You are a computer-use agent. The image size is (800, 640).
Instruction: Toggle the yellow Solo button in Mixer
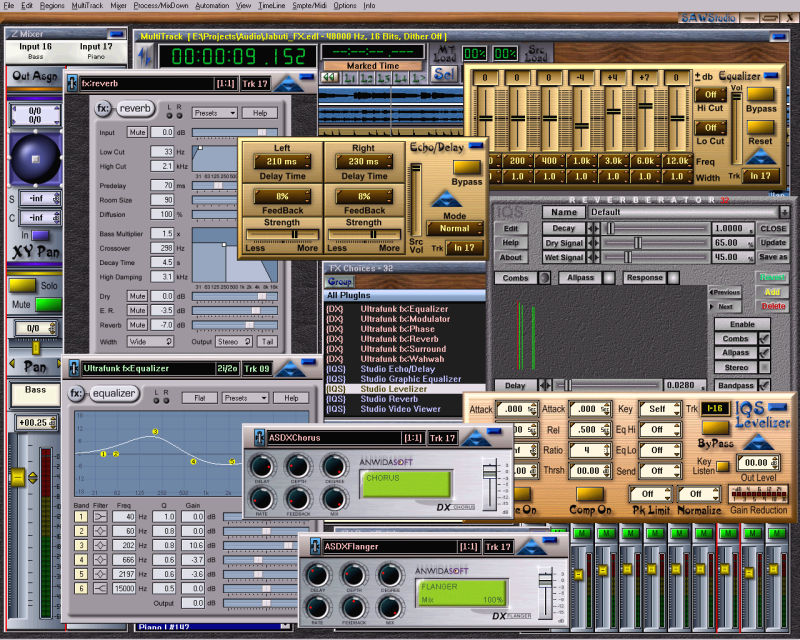pos(22,285)
